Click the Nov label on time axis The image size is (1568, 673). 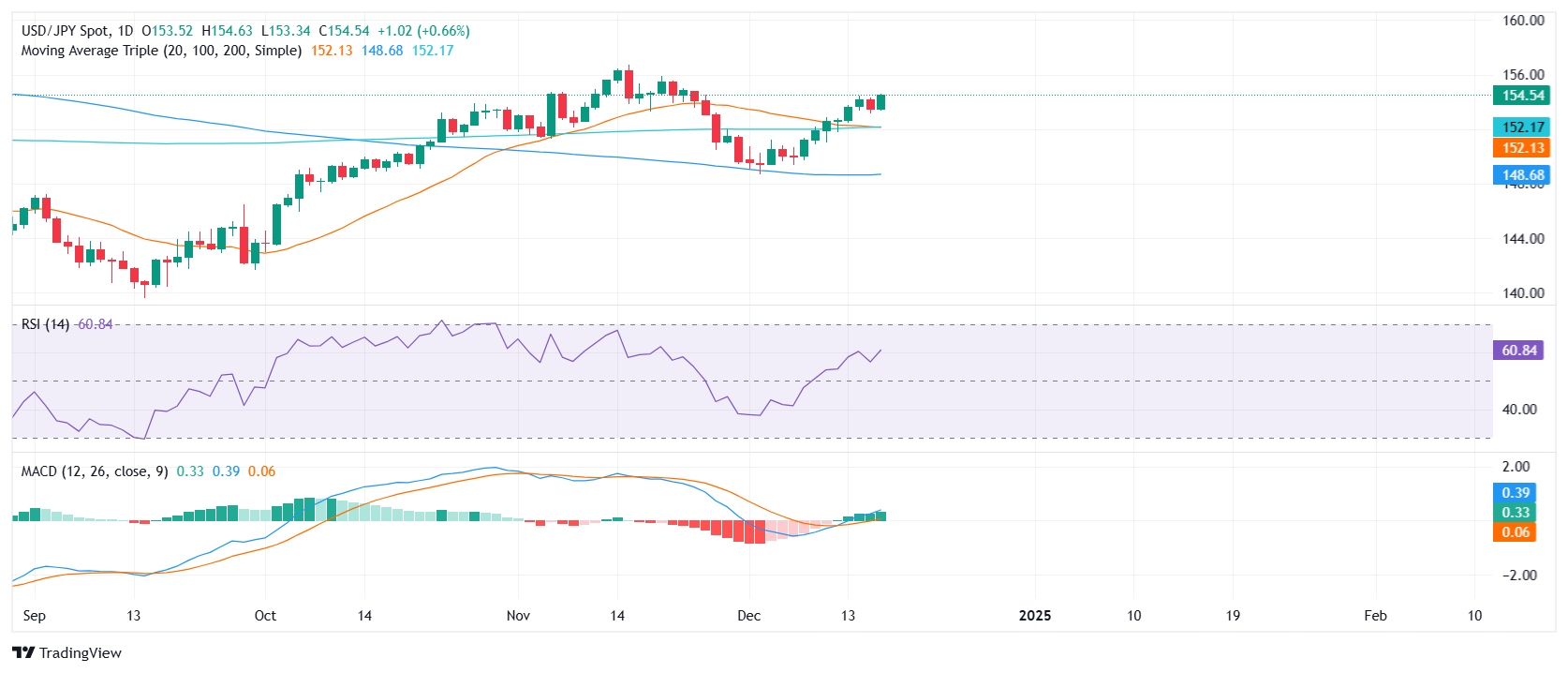tap(518, 616)
